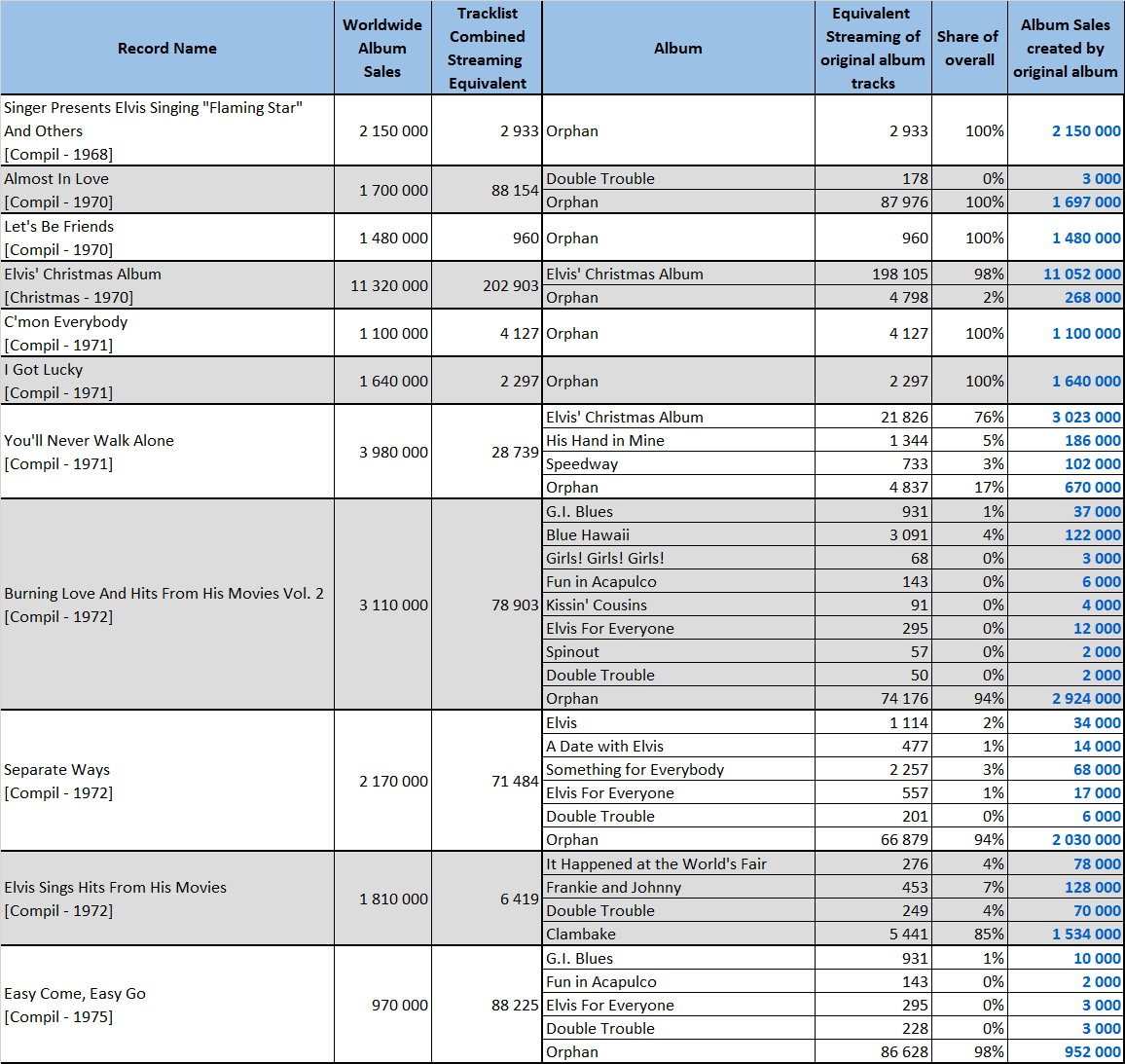Select the 'Blue Hawaii' album cell

coord(678,534)
